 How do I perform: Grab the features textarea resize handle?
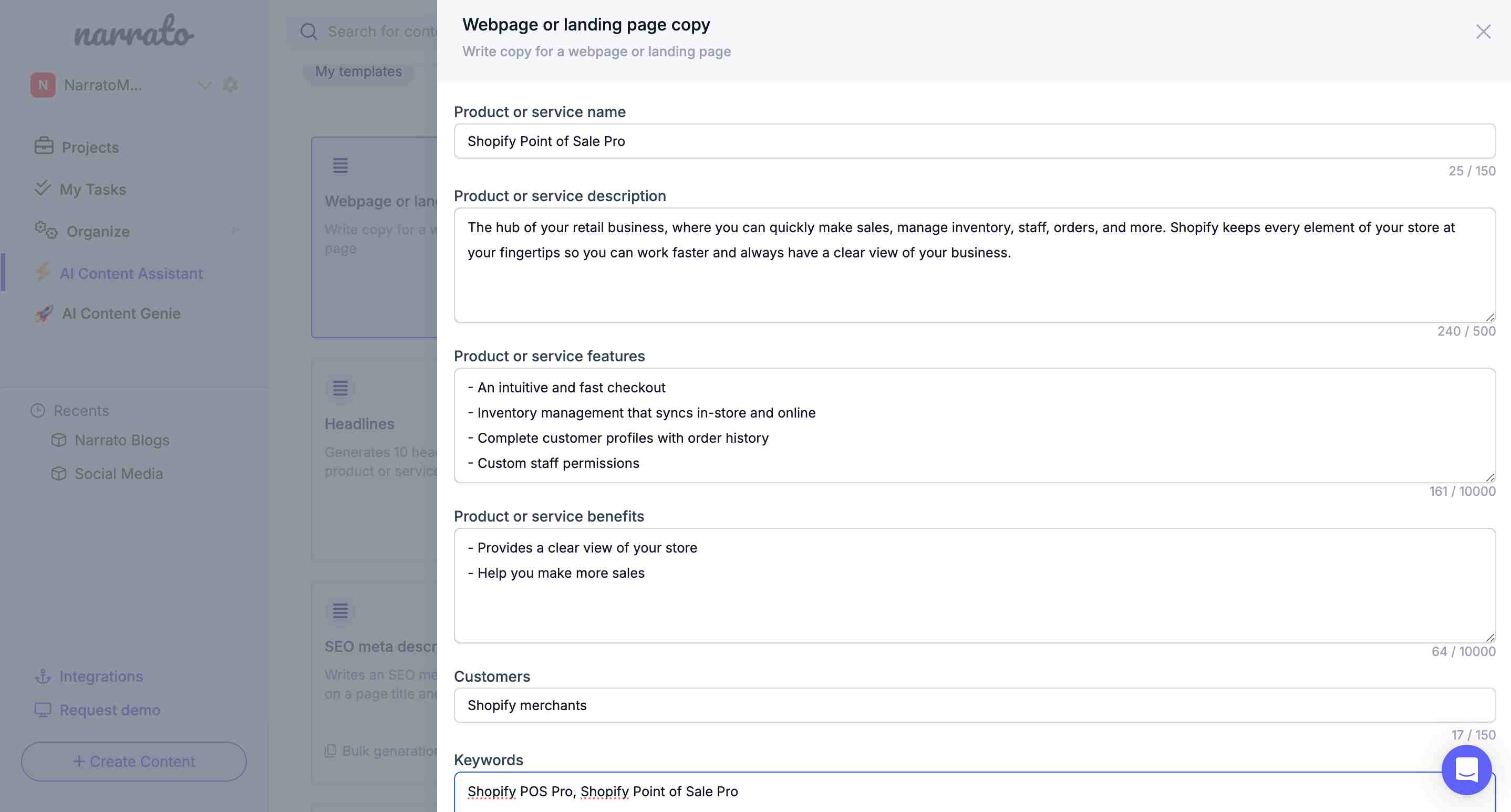[x=1490, y=478]
